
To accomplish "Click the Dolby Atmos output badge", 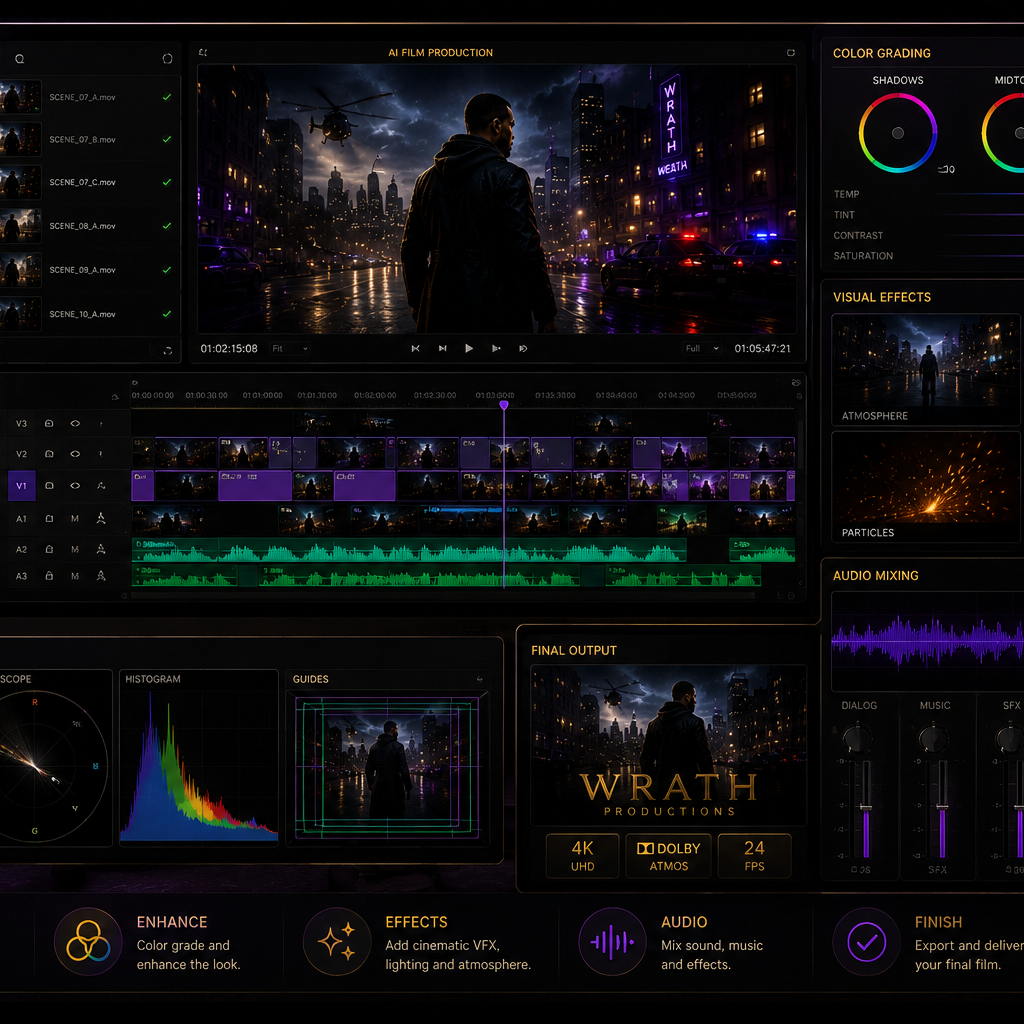I will (x=669, y=856).
